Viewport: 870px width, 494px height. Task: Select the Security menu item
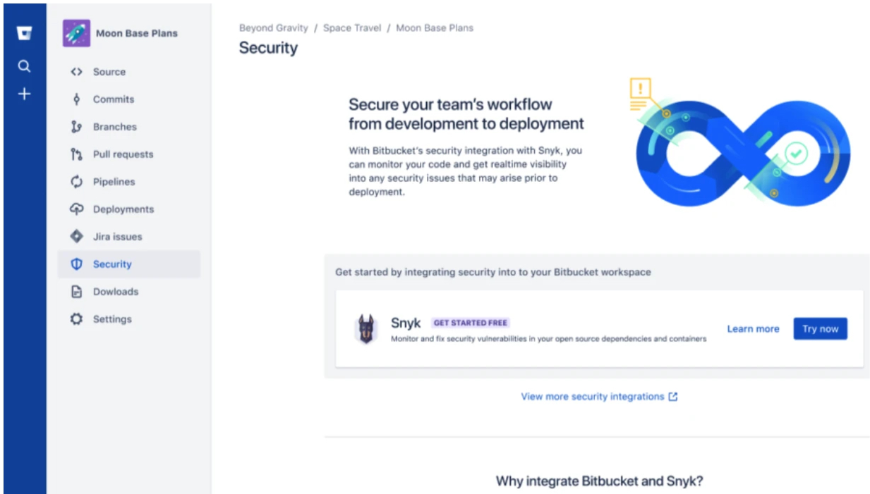pos(112,264)
